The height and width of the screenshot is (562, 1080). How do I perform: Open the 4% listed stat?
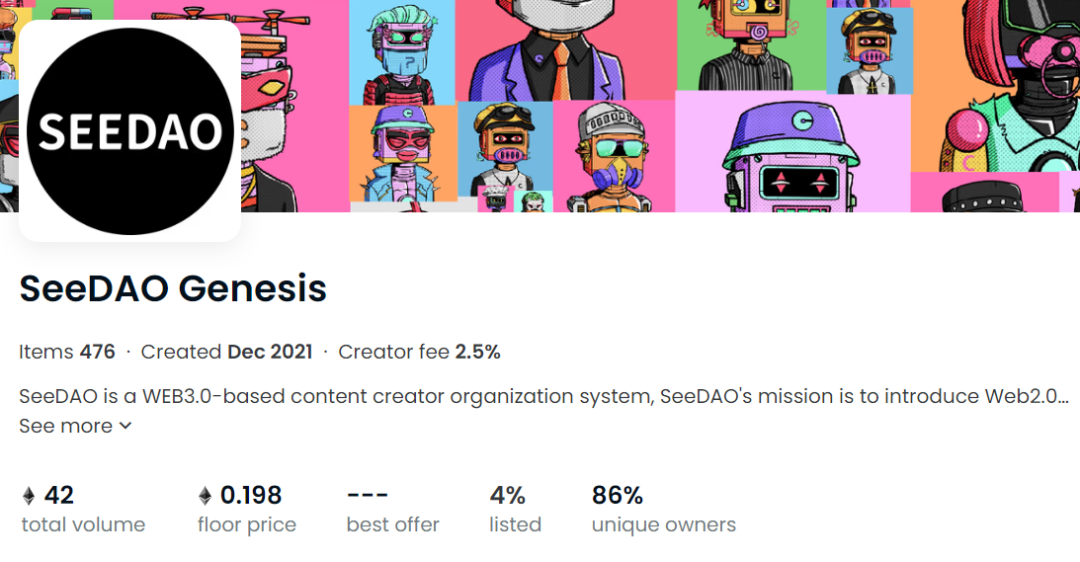(514, 508)
